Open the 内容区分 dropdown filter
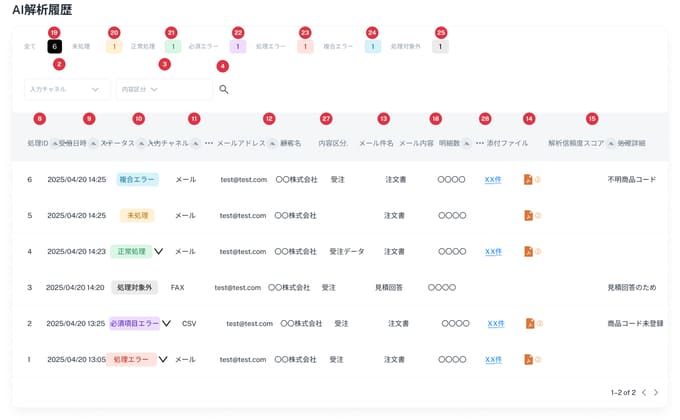 [x=164, y=89]
